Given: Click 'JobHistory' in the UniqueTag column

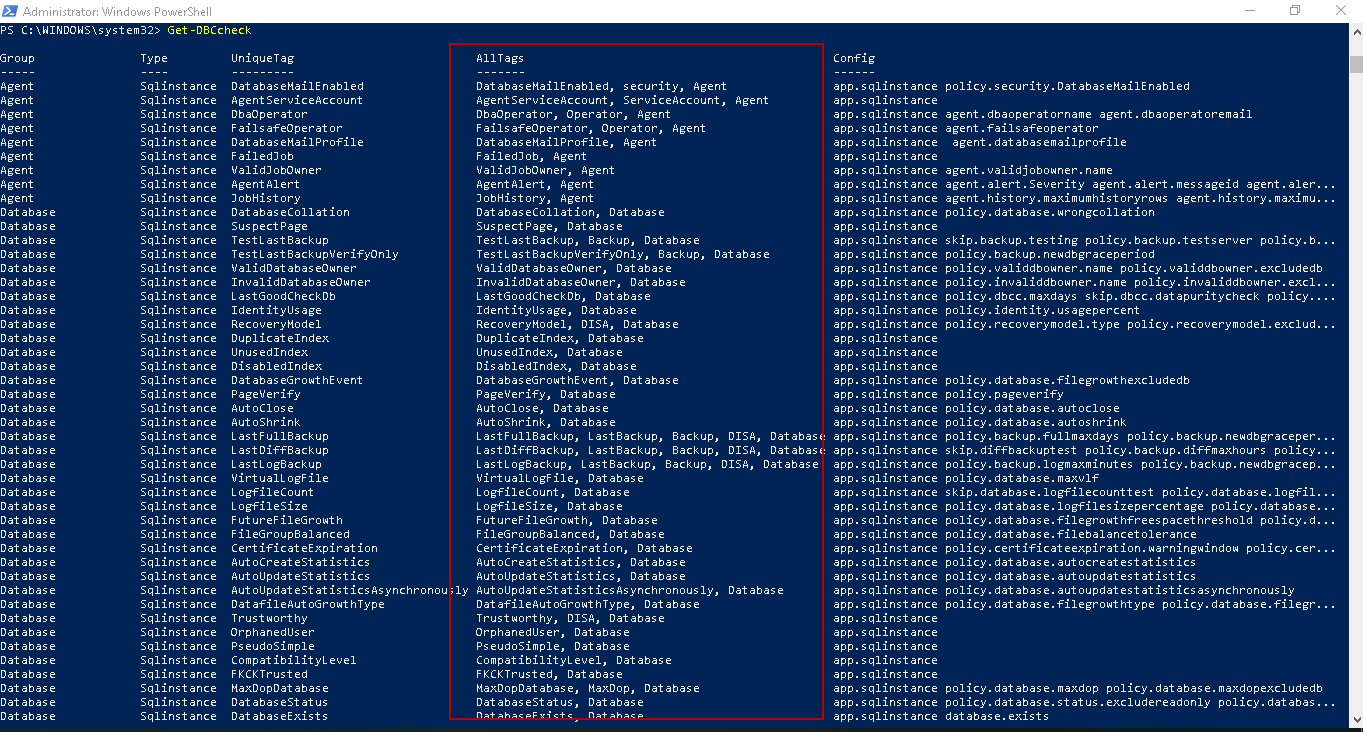Looking at the screenshot, I should (266, 198).
